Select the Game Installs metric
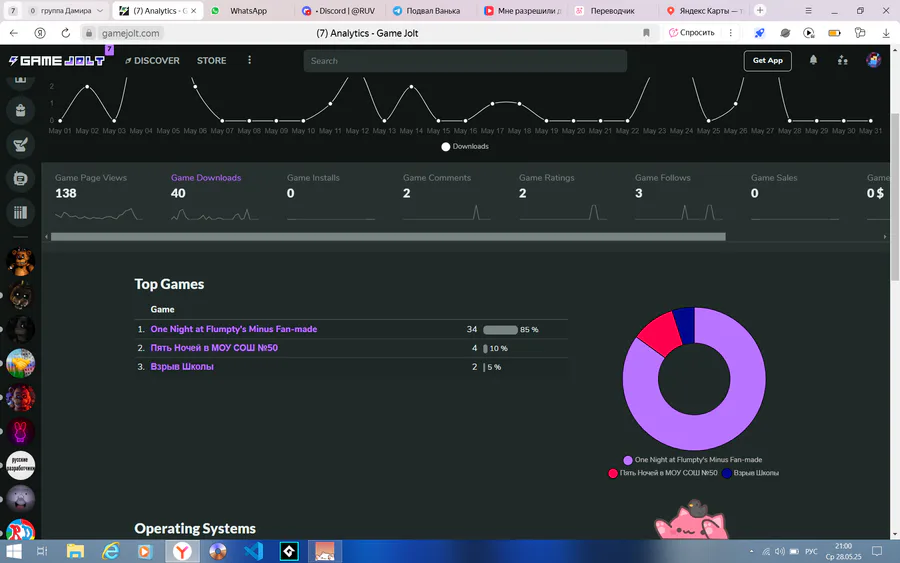This screenshot has height=563, width=900. coord(331,198)
